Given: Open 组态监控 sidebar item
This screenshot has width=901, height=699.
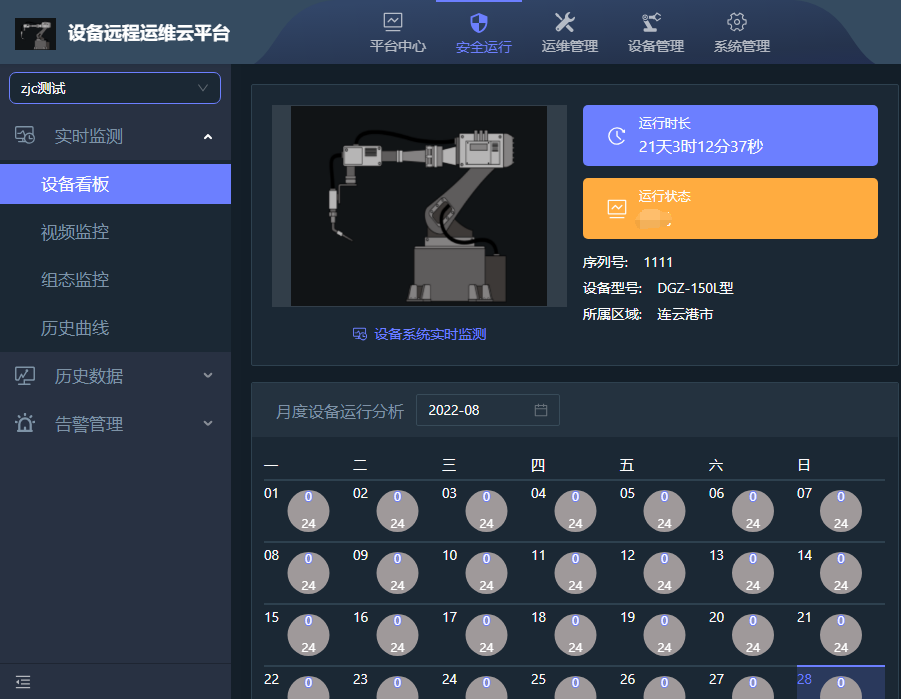Looking at the screenshot, I should [75, 280].
